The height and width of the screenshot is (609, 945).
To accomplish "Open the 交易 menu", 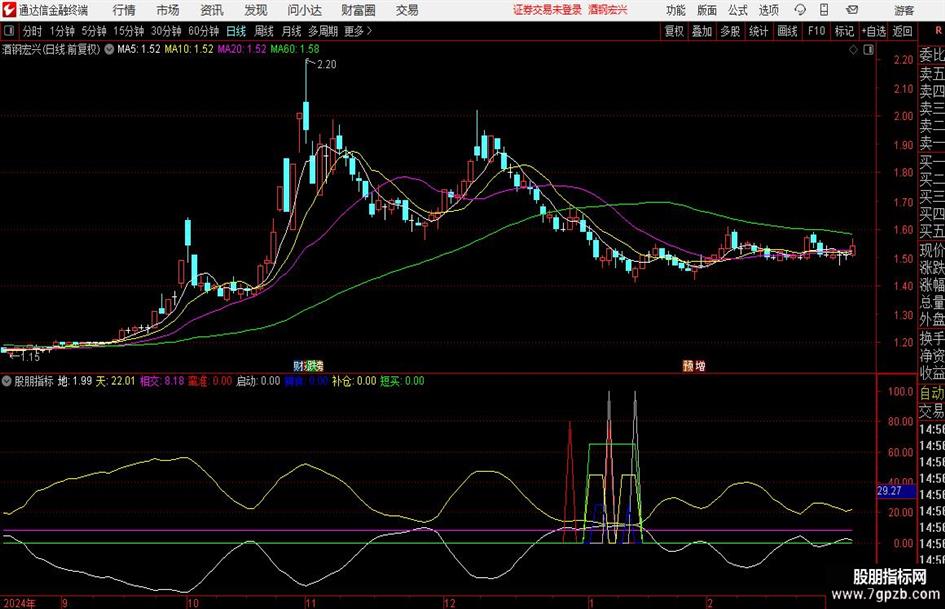I will pos(407,10).
